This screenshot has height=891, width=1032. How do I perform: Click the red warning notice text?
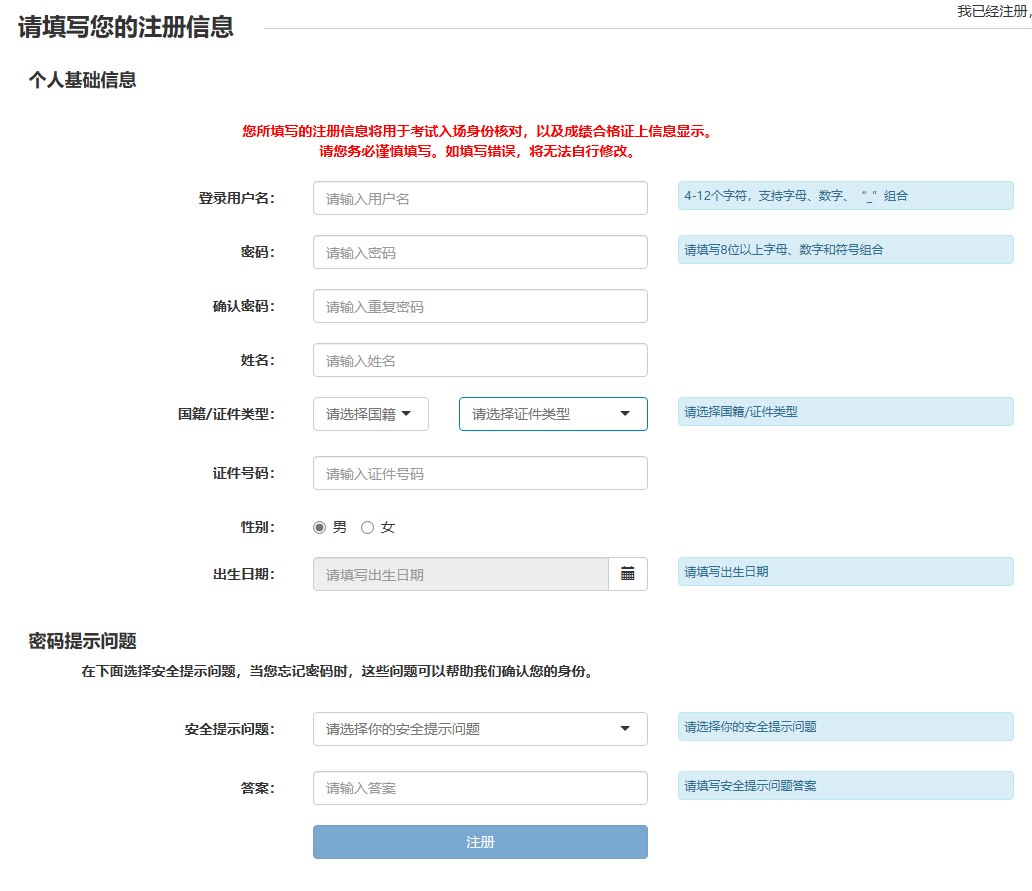[478, 142]
